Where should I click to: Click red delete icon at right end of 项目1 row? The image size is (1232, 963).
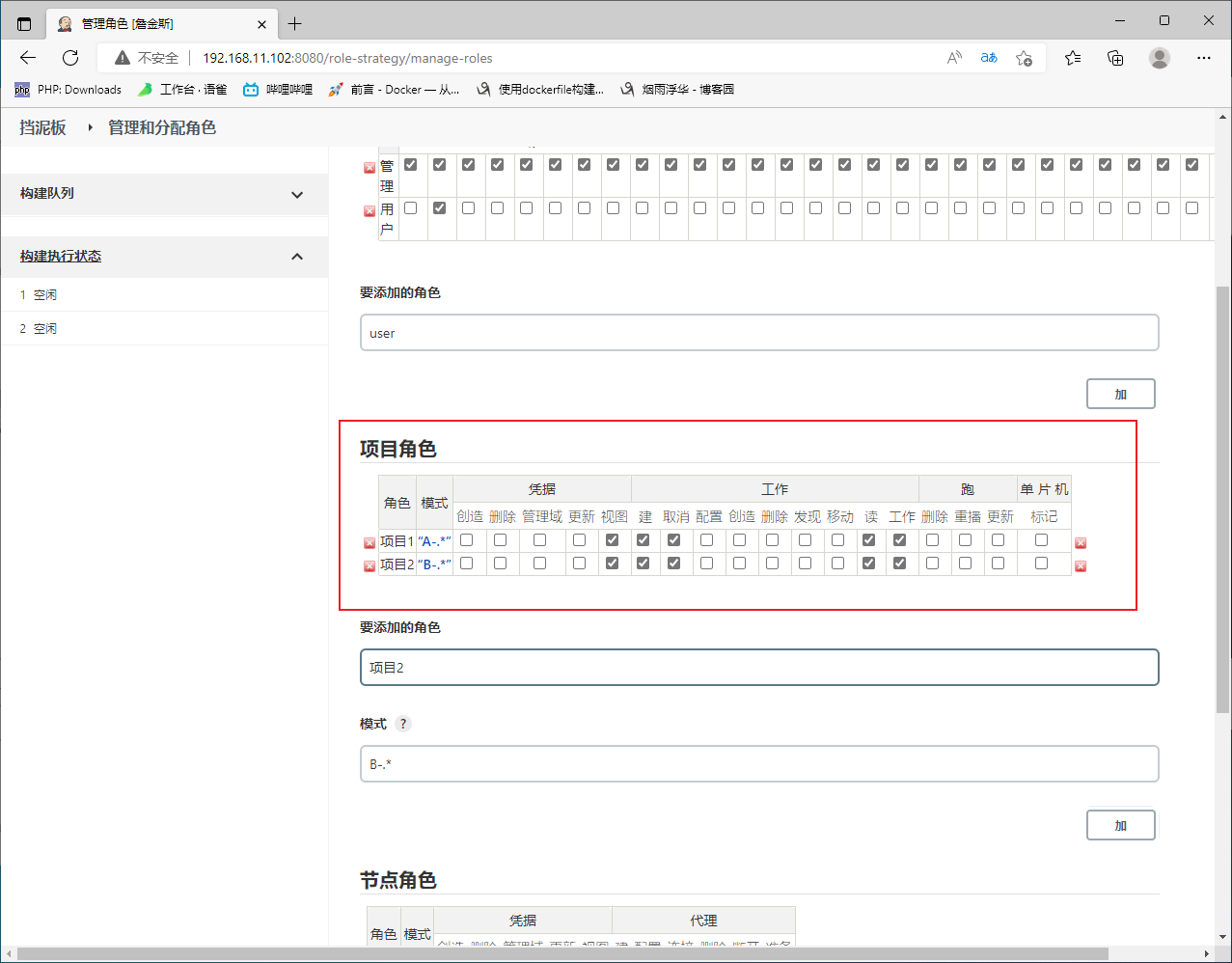(x=1081, y=543)
